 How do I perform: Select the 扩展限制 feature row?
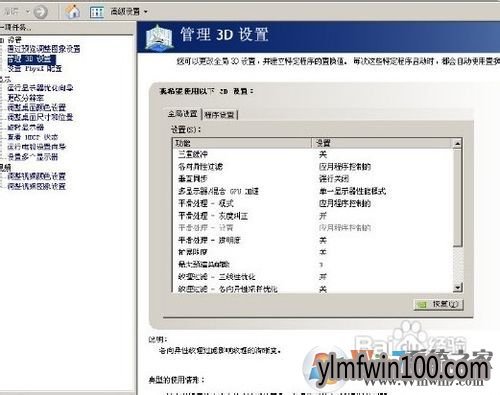(313, 252)
